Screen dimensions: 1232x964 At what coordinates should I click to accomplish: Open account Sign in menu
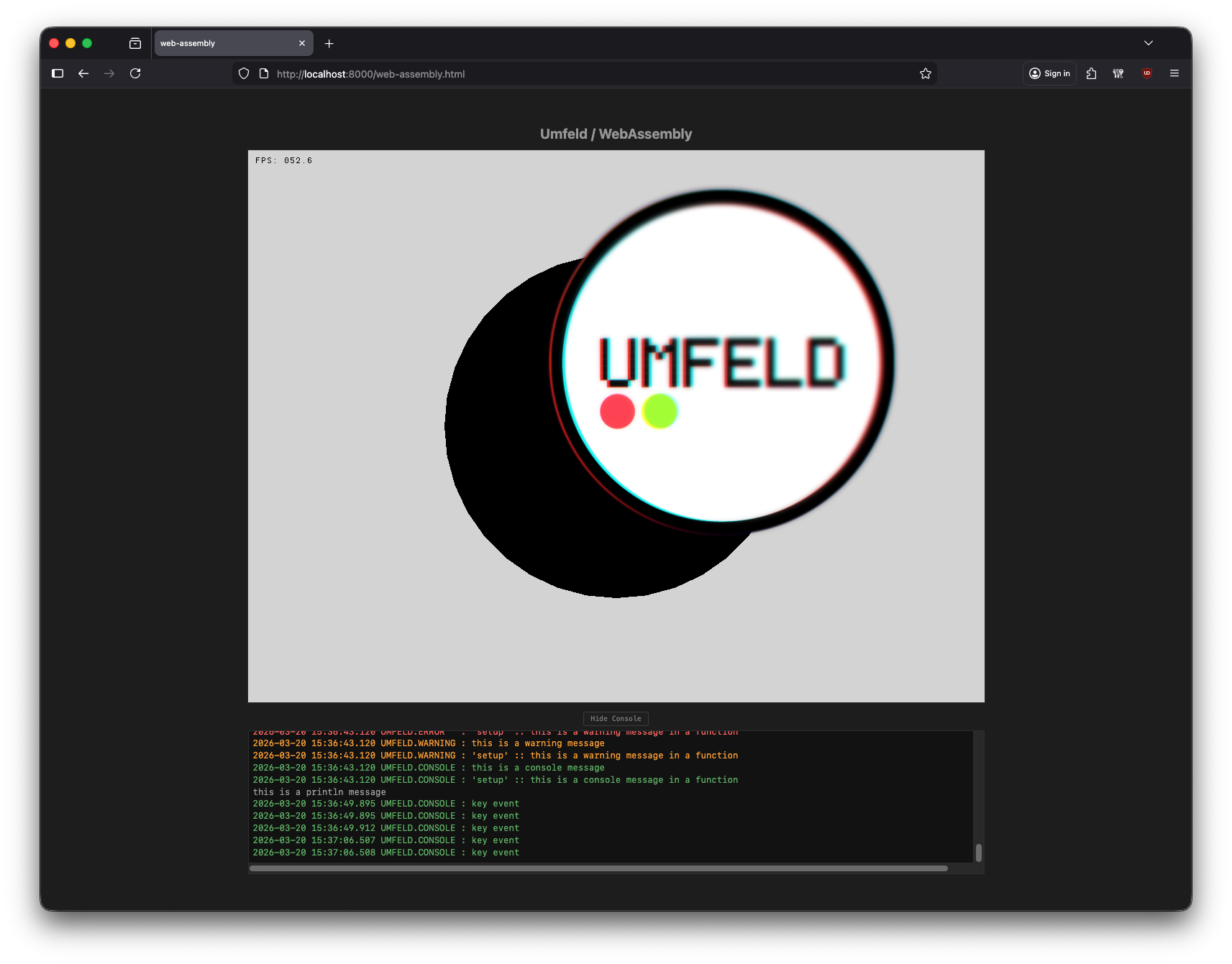1049,73
